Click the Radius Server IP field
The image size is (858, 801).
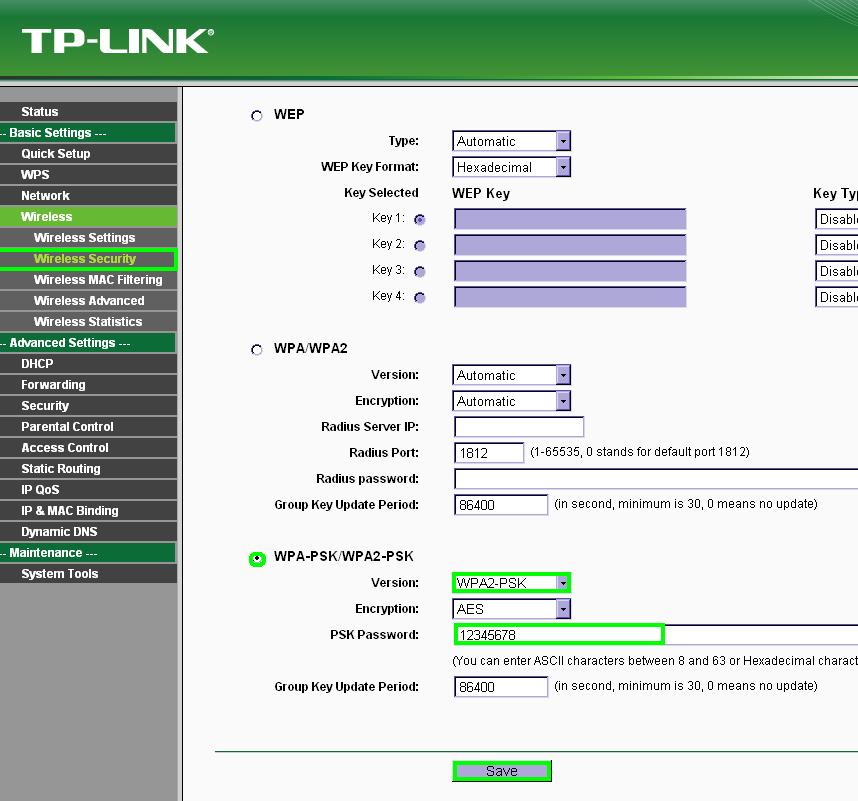pos(518,427)
